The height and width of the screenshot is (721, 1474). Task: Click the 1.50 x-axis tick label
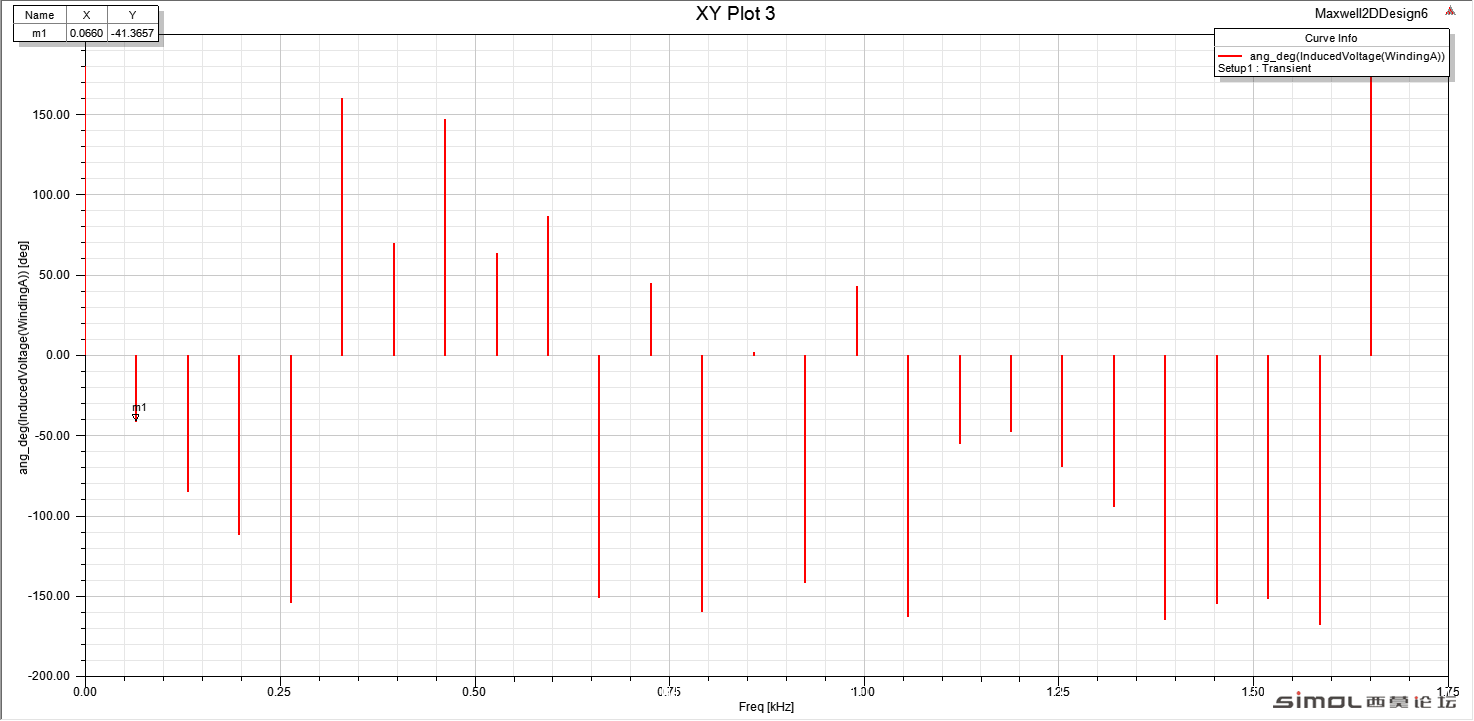point(1253,692)
